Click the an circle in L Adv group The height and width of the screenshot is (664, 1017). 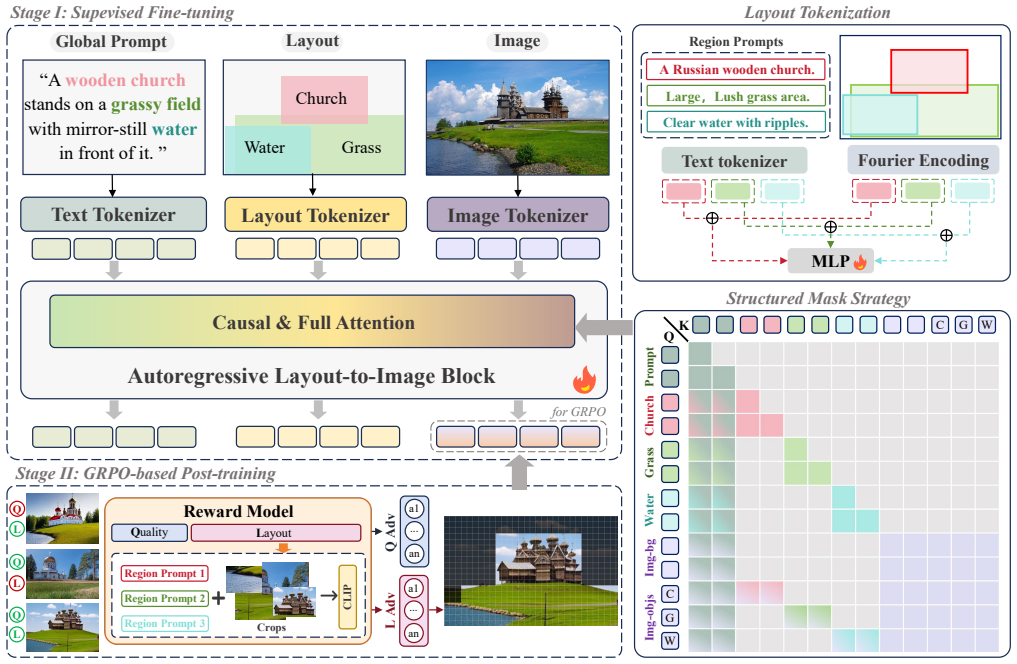(x=414, y=633)
